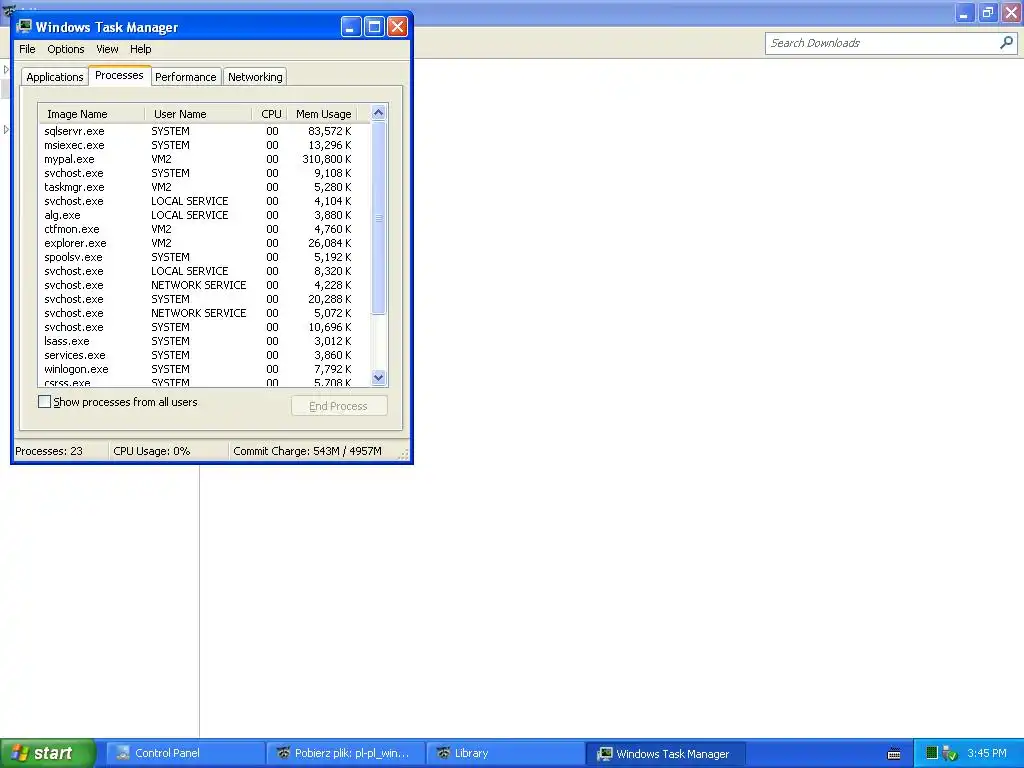This screenshot has height=768, width=1024.
Task: Enable Show processes from all users
Action: 44,402
